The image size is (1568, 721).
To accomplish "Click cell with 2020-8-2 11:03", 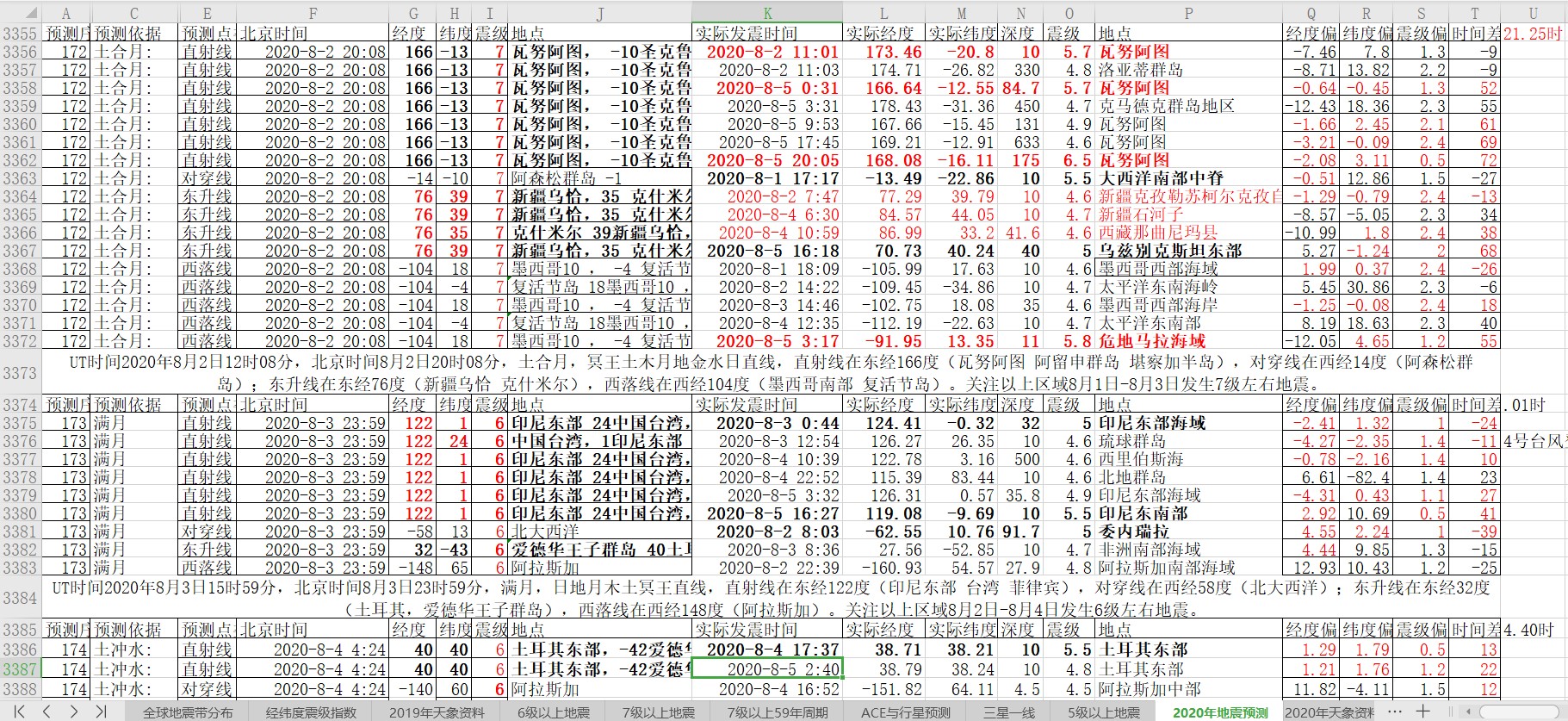I will [x=767, y=70].
